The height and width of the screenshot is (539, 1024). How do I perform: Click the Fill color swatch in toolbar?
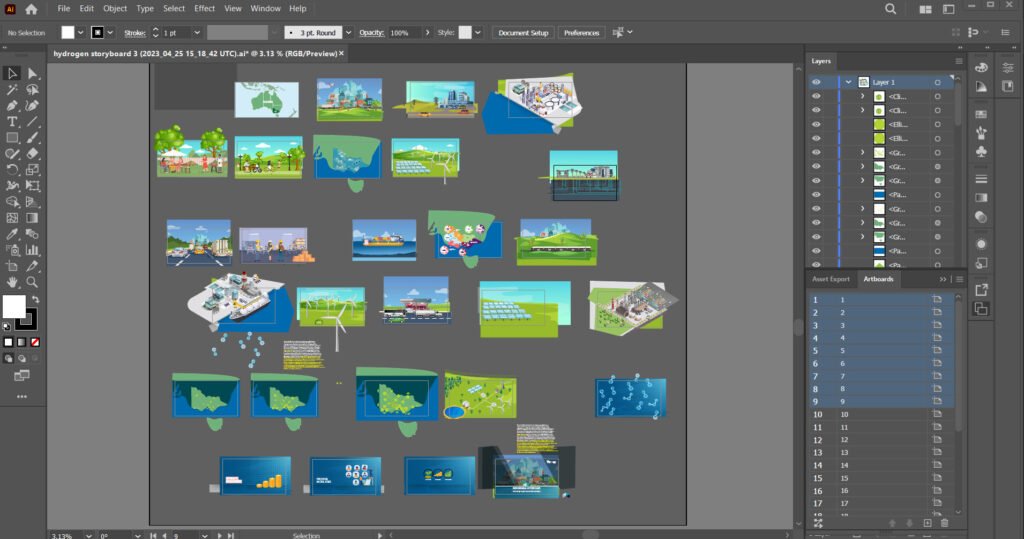click(14, 306)
